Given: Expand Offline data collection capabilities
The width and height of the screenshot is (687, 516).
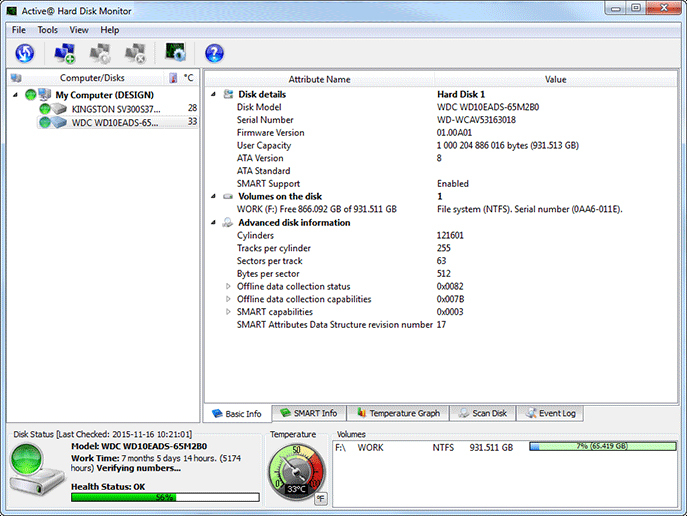Looking at the screenshot, I should [228, 299].
